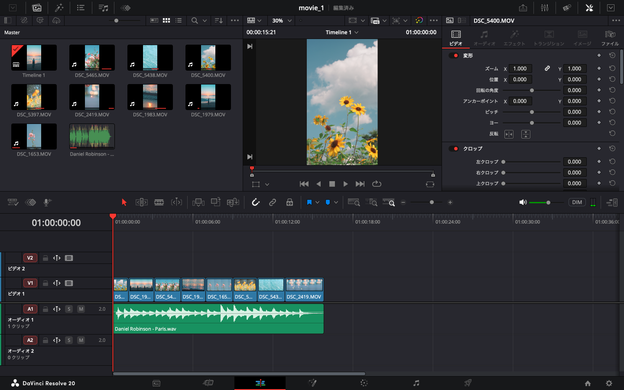
Task: Mute audio via the speaker icon
Action: [523, 203]
